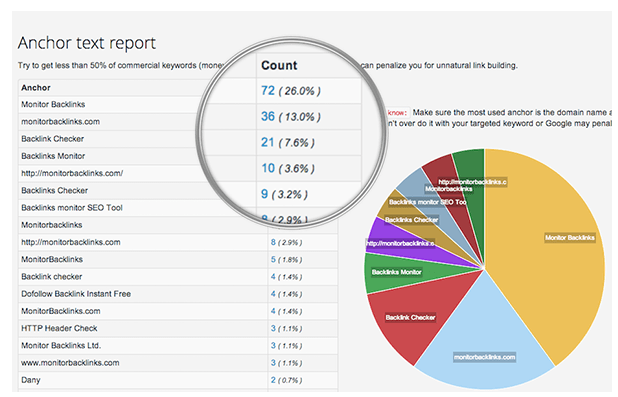Click the 2 (0.7%) count for Dany
This screenshot has height=397, width=618.
(x=286, y=380)
